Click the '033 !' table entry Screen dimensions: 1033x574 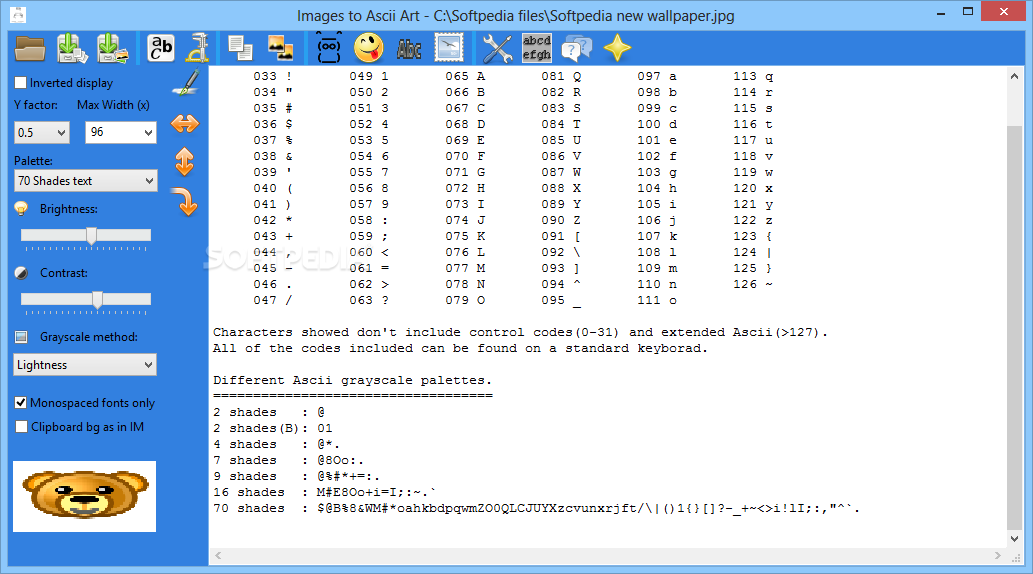pos(273,76)
